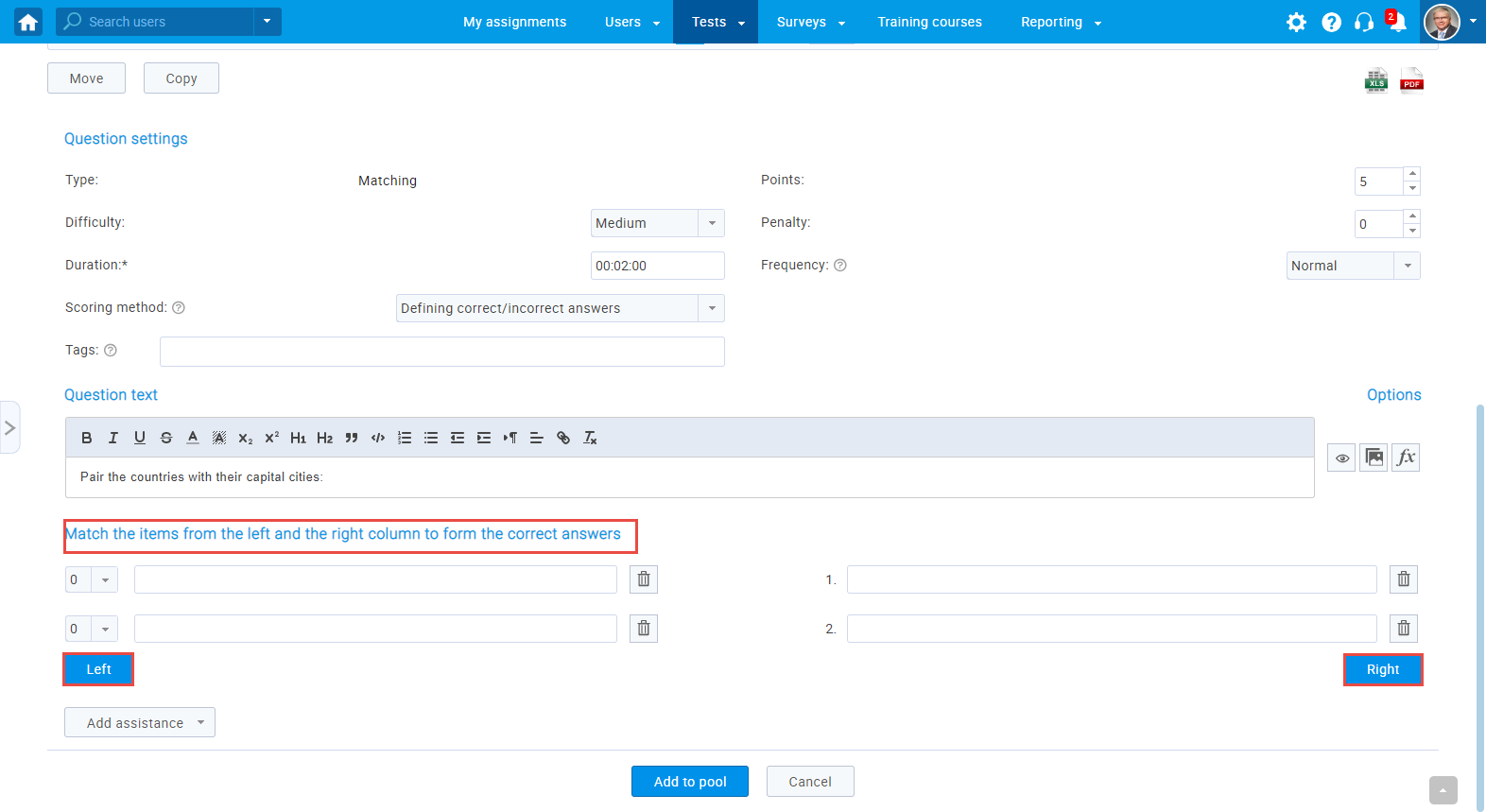
Task: Toggle question preview eye icon
Action: pyautogui.click(x=1341, y=458)
